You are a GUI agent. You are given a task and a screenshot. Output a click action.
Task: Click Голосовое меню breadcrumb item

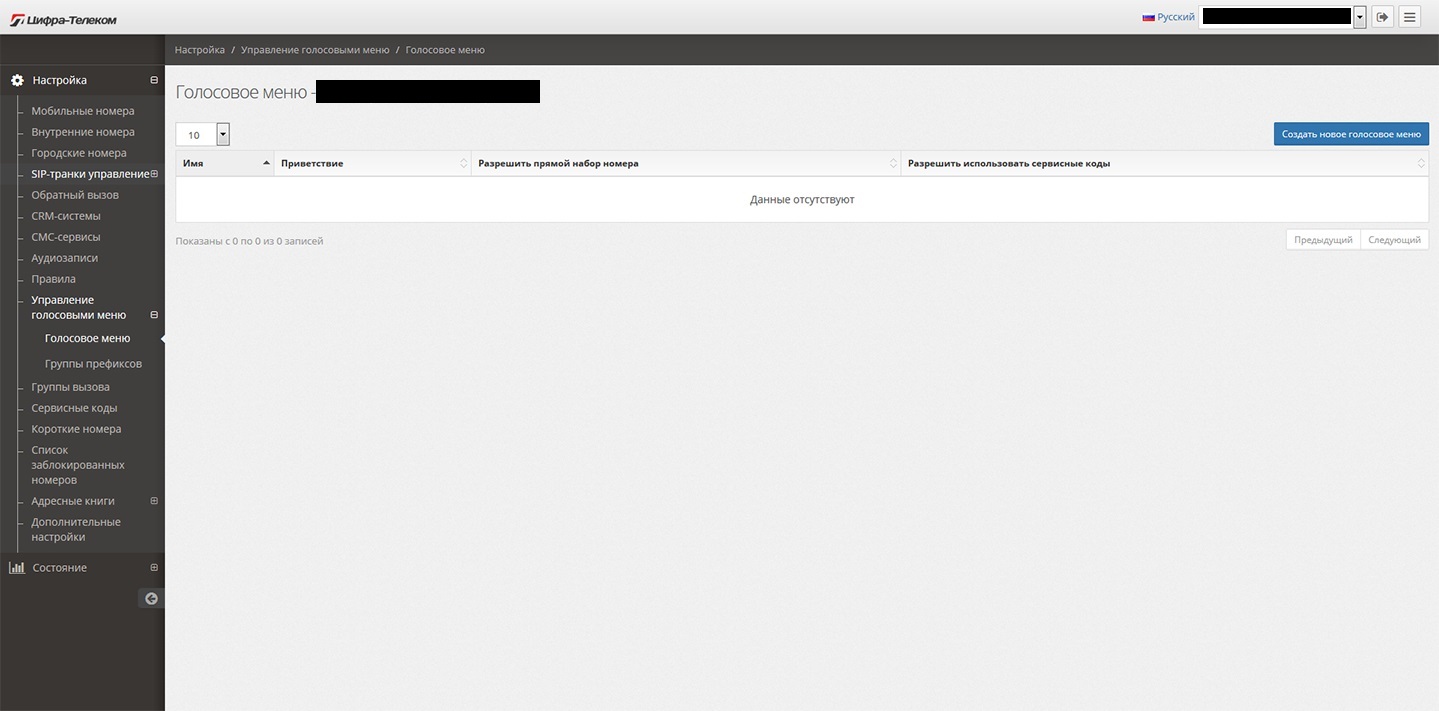coord(445,50)
